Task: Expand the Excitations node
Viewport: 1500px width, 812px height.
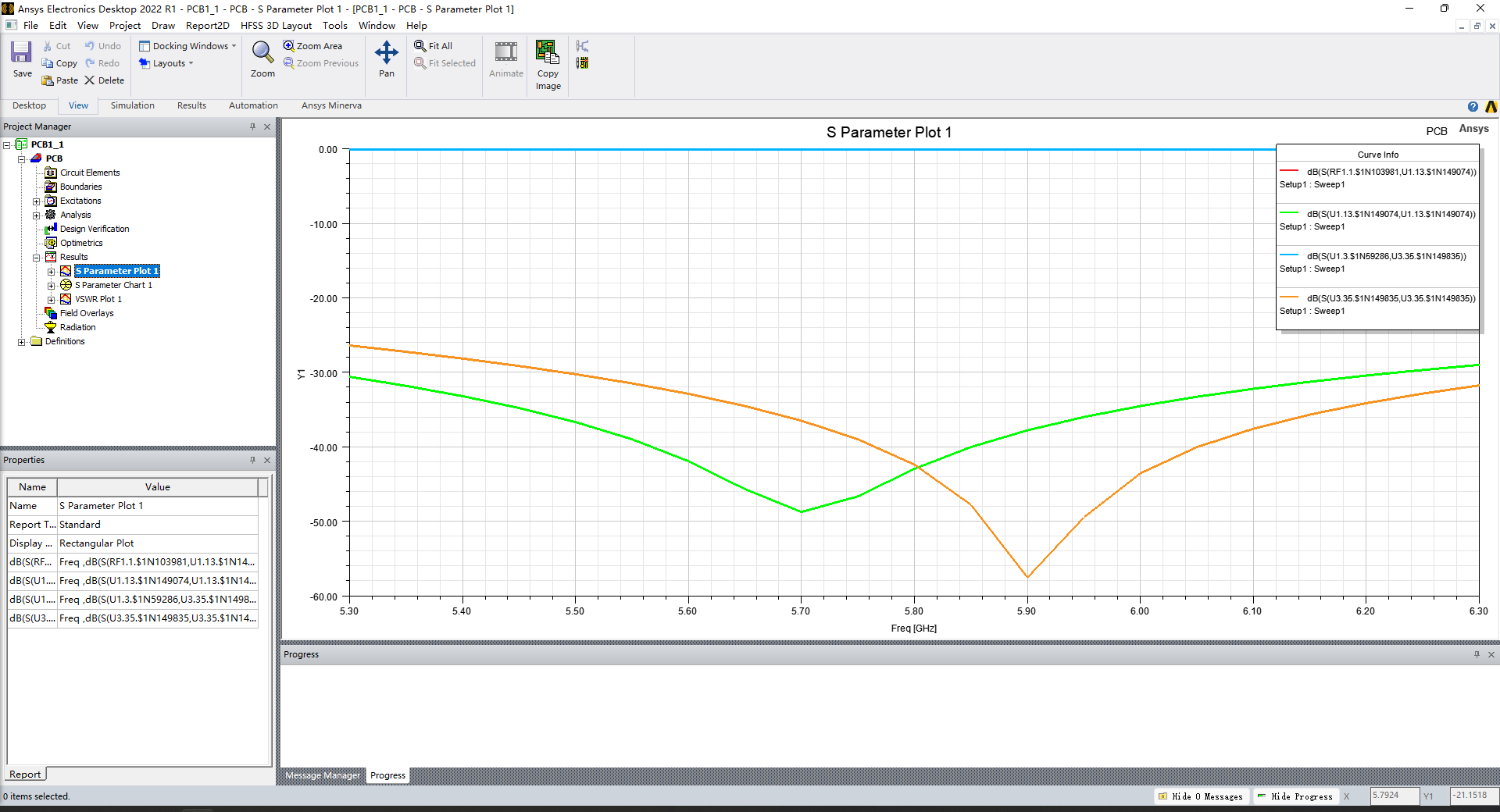Action: [x=36, y=201]
